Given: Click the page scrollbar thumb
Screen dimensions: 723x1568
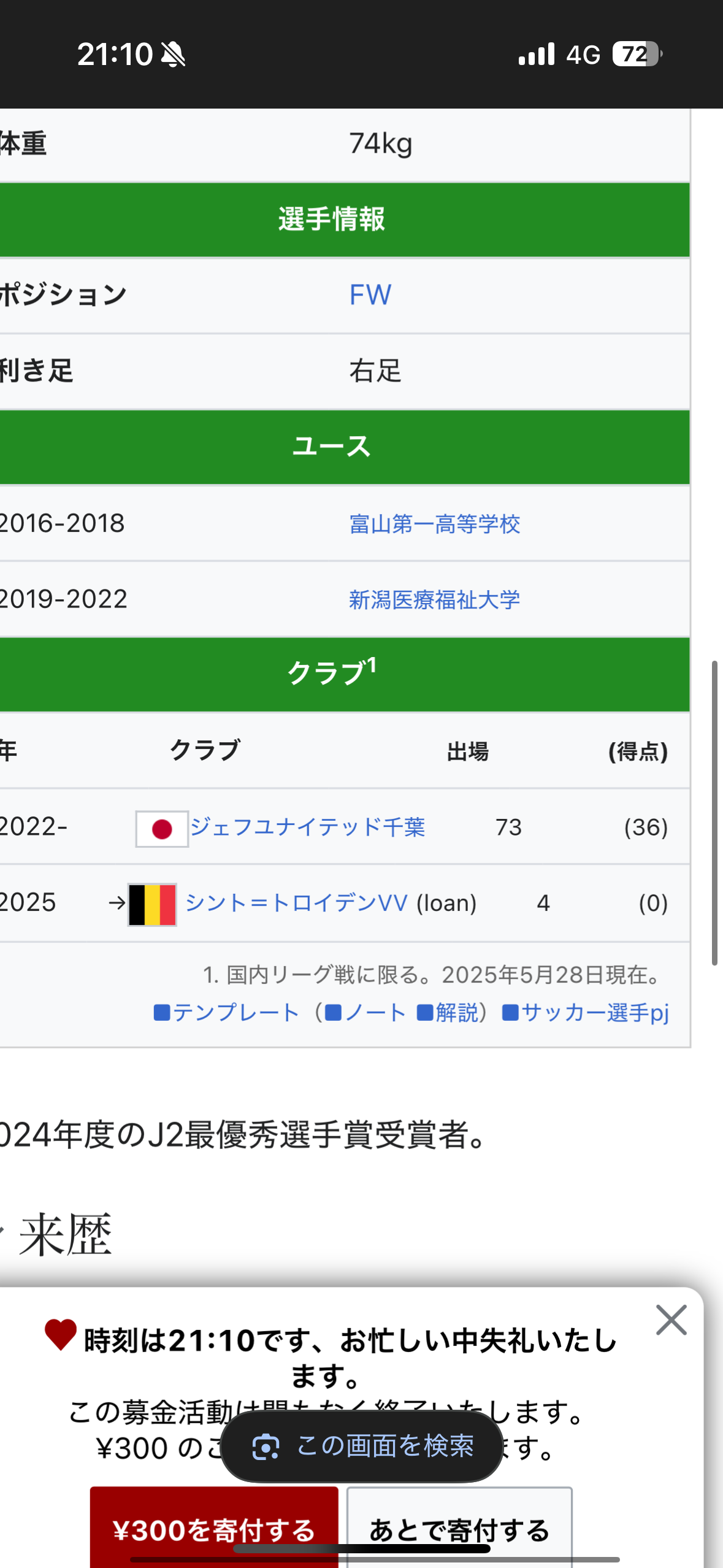Looking at the screenshot, I should coord(714,813).
